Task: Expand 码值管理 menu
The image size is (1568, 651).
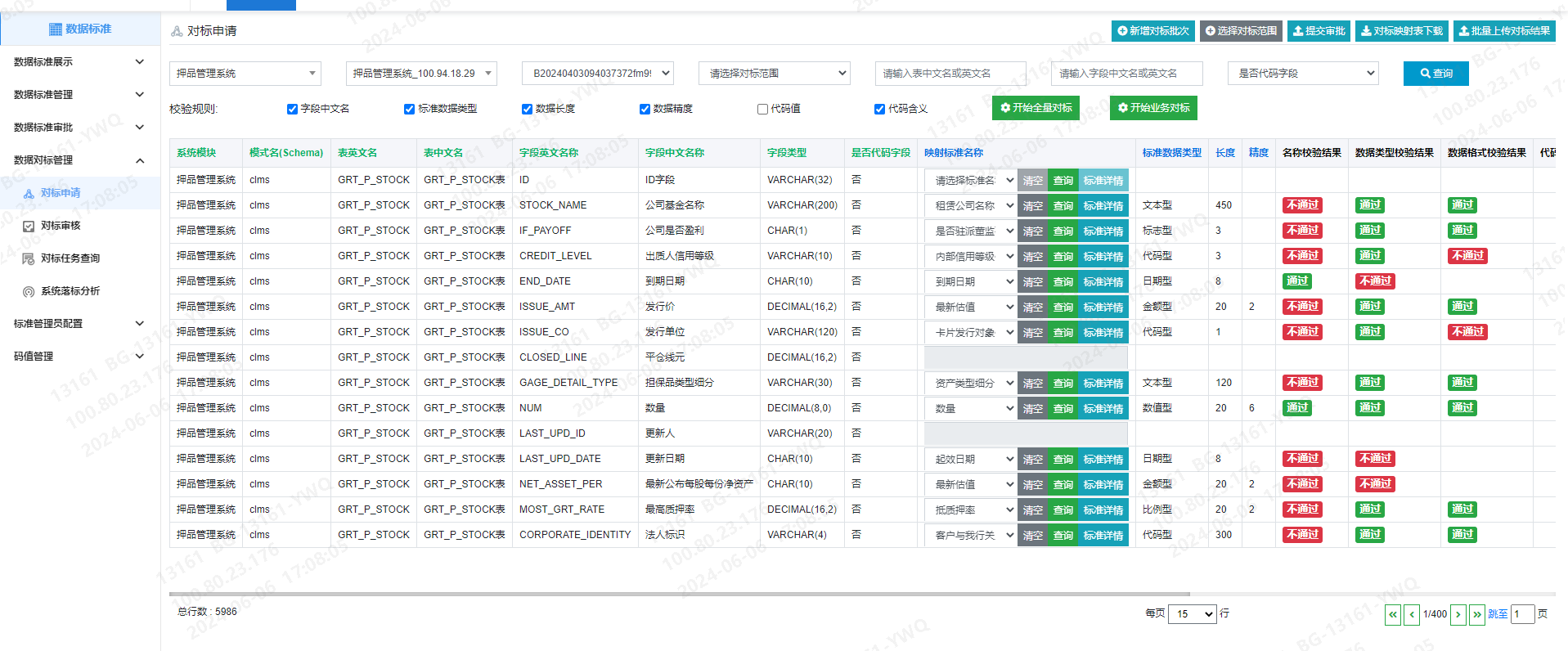Action: [79, 357]
